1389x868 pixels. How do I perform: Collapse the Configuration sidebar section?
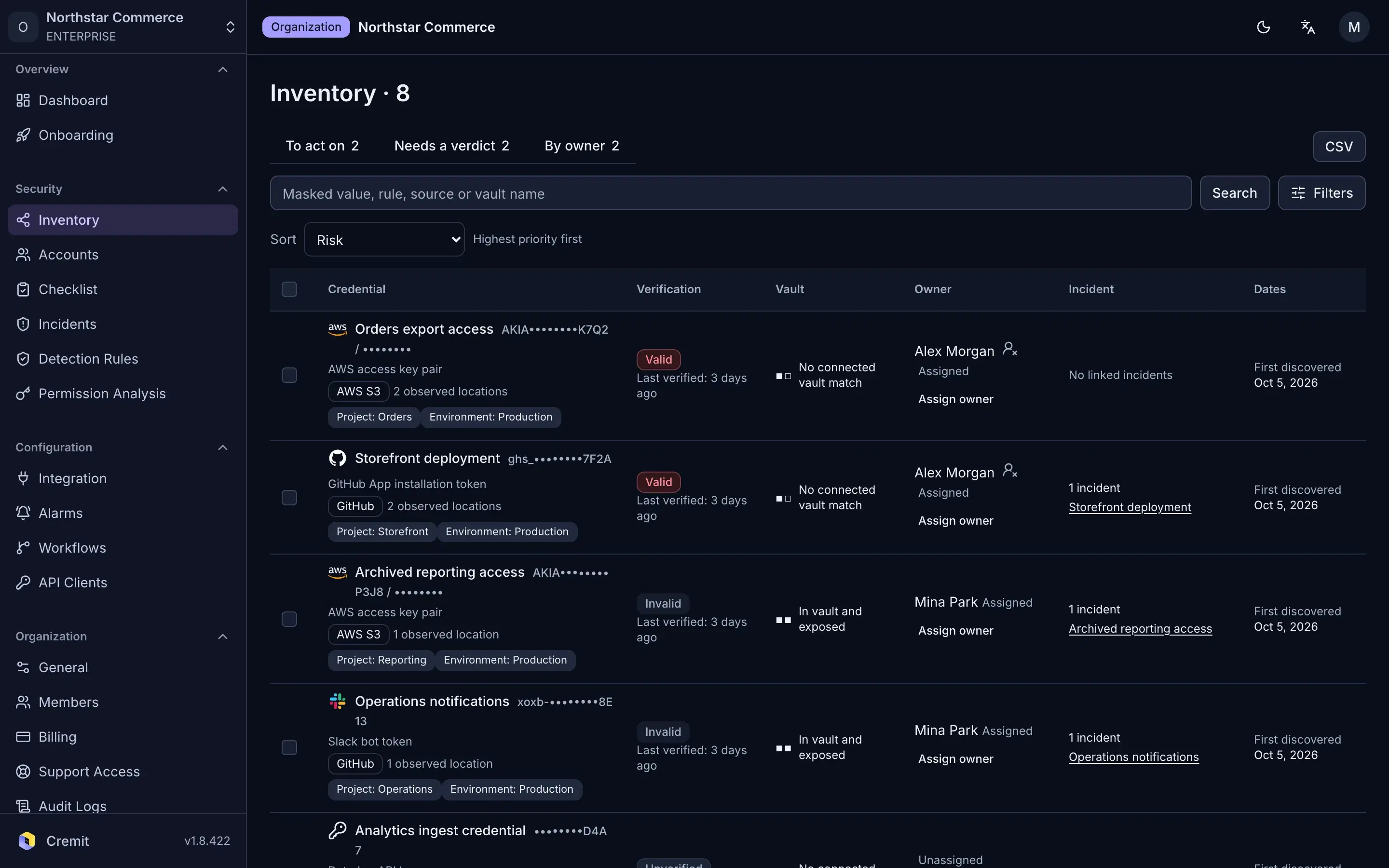[x=223, y=447]
